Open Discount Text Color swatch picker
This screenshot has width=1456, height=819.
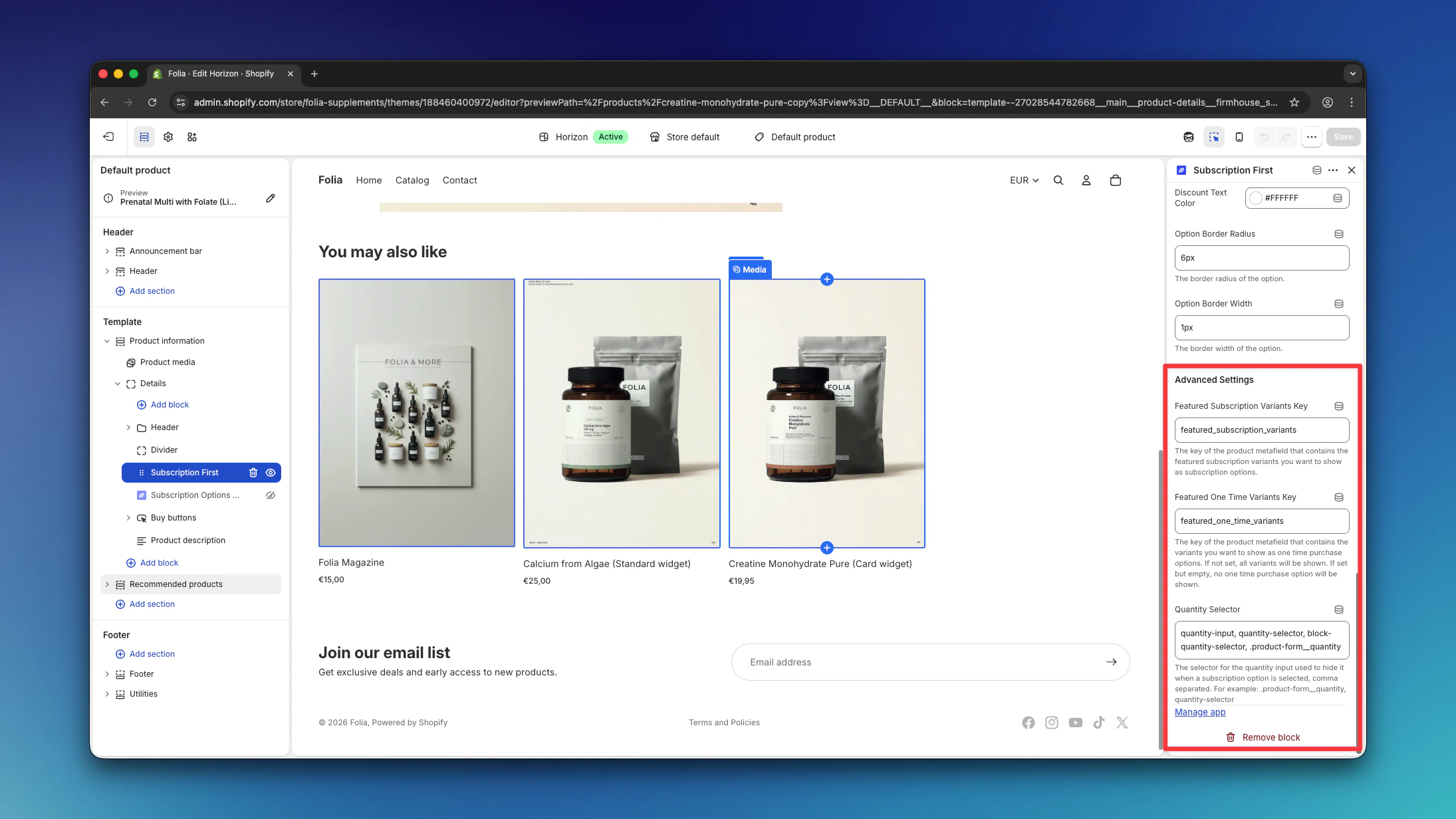pos(1256,198)
